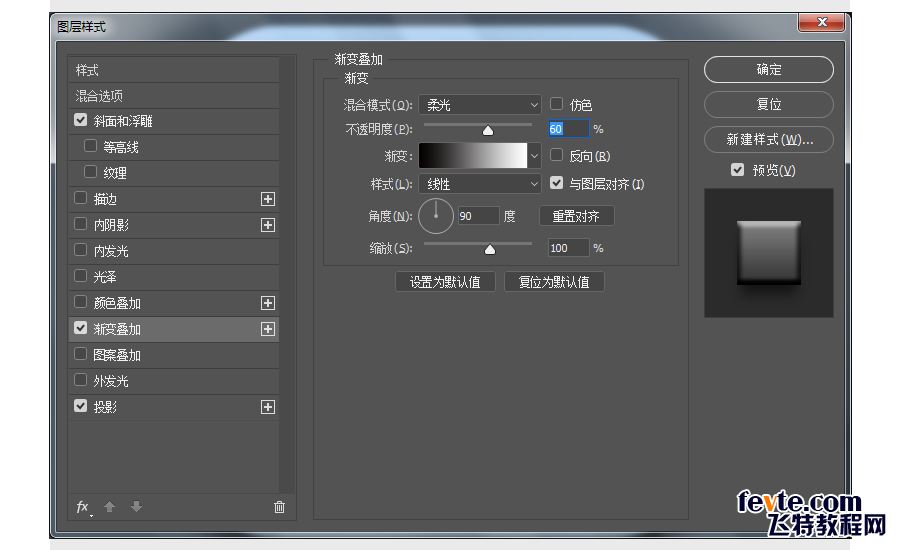Select the 斜面和浮雕 row label
900x550 pixels.
tap(123, 121)
